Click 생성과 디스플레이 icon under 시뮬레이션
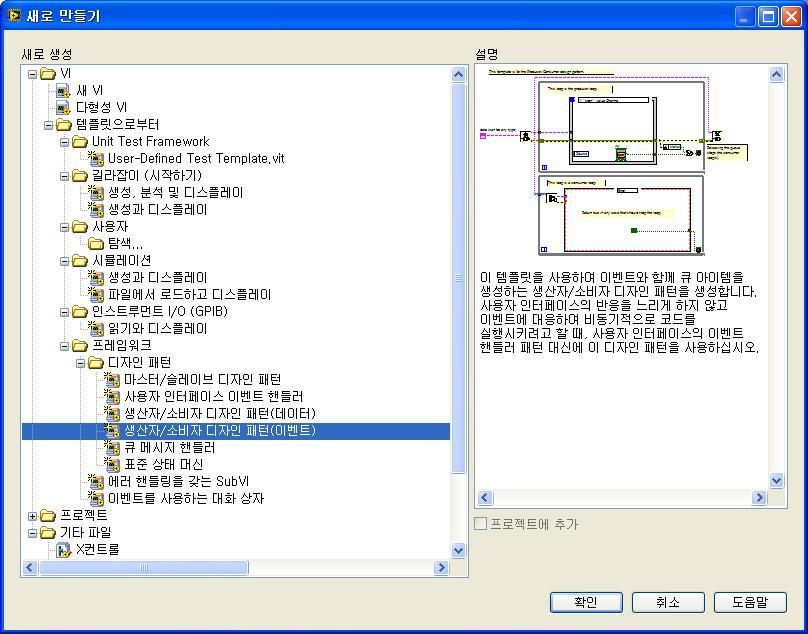 95,278
